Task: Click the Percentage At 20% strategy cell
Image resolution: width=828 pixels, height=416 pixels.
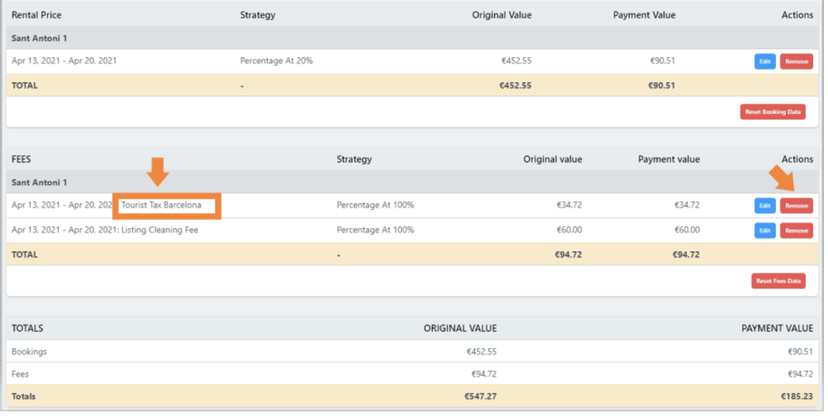Action: pos(276,61)
